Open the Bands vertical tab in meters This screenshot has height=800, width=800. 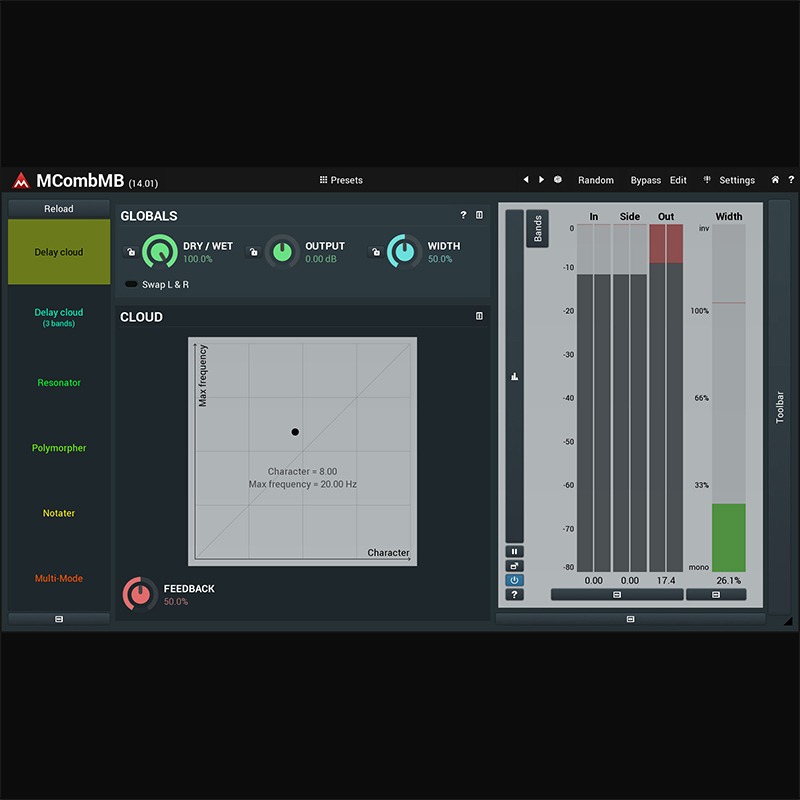tap(537, 229)
